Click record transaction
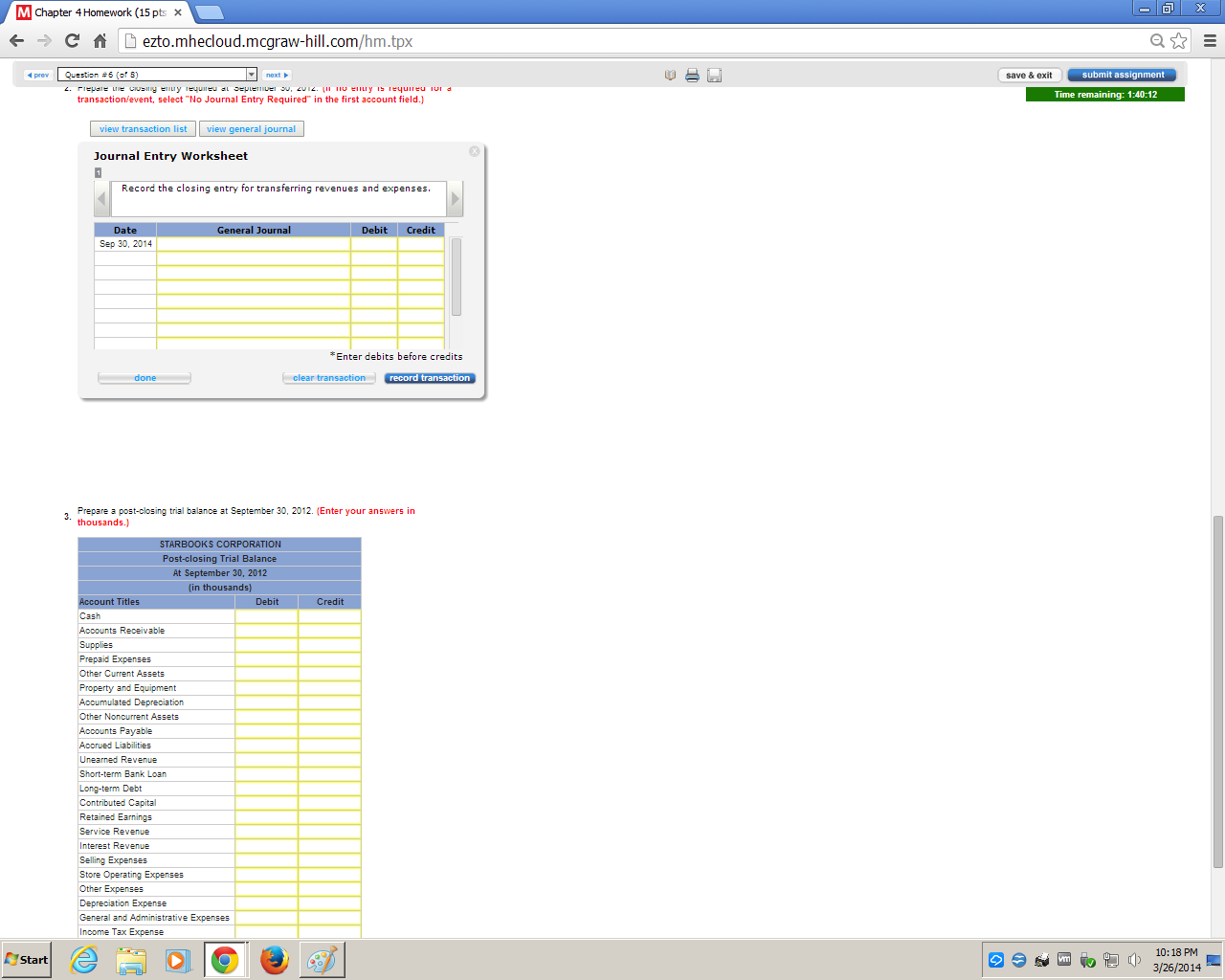This screenshot has height=980, width=1225. 430,378
